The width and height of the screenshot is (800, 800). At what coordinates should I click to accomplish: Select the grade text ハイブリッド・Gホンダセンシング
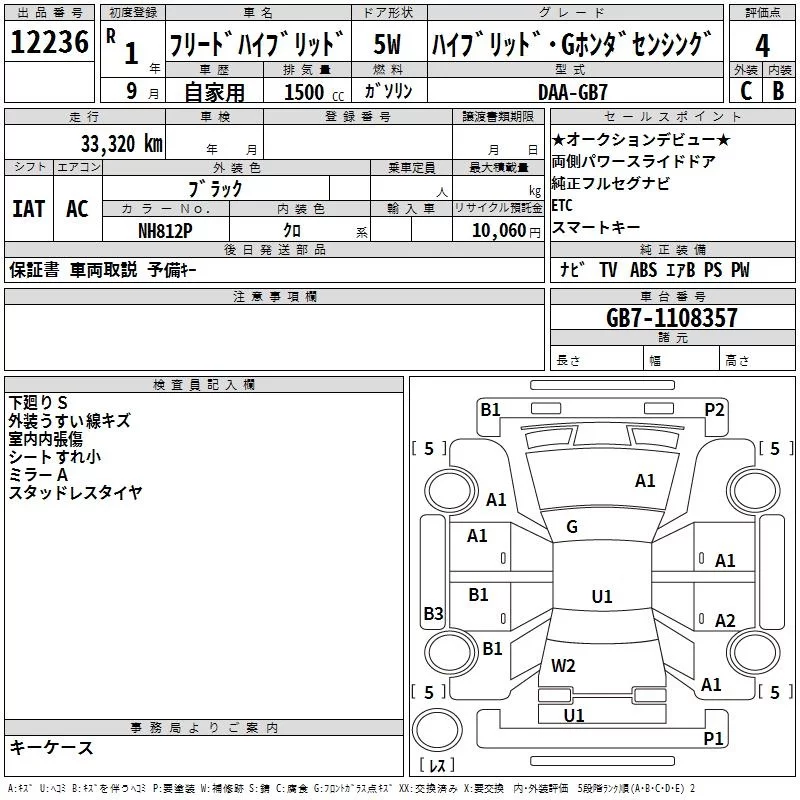coord(571,44)
